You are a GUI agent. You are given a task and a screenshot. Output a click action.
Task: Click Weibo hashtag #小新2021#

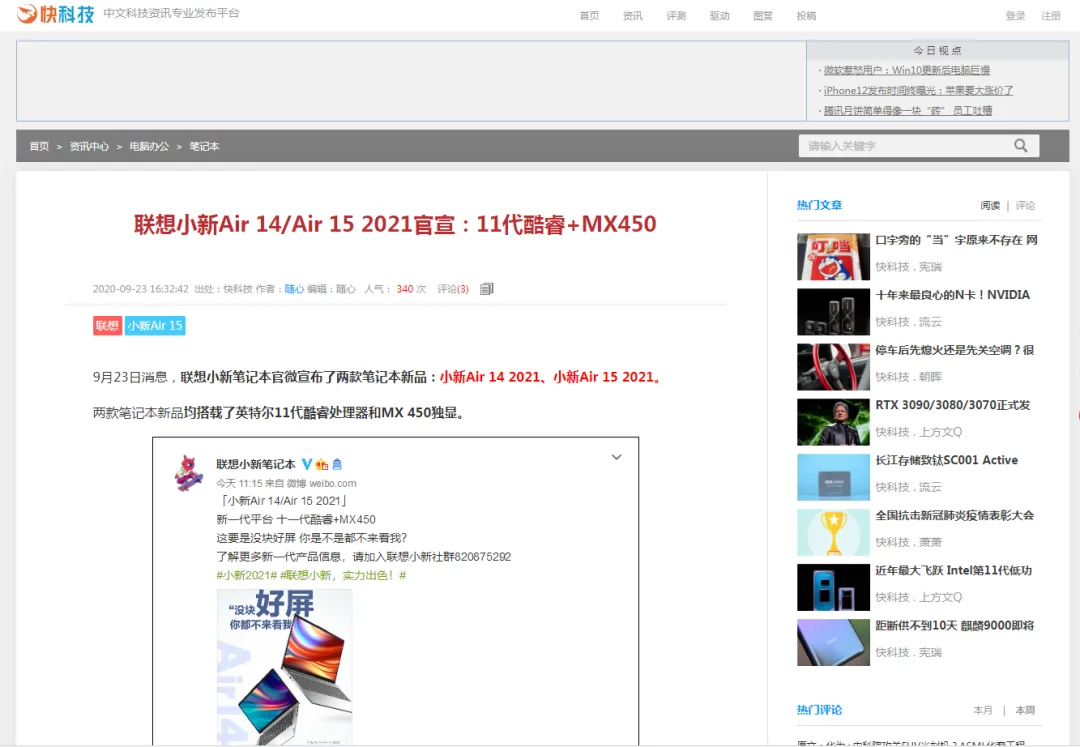click(x=247, y=576)
